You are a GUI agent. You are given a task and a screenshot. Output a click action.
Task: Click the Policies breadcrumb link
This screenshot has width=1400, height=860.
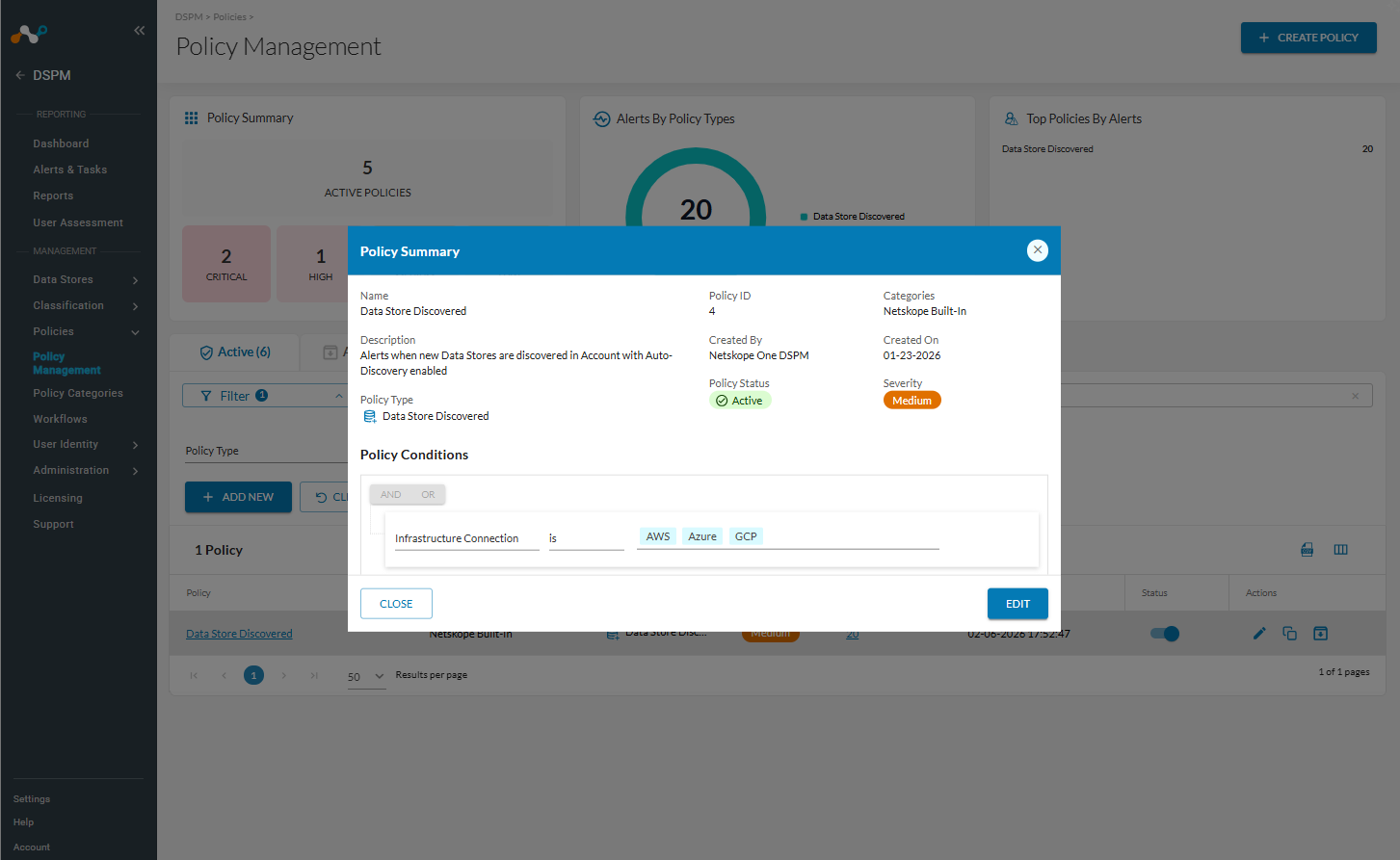point(229,17)
